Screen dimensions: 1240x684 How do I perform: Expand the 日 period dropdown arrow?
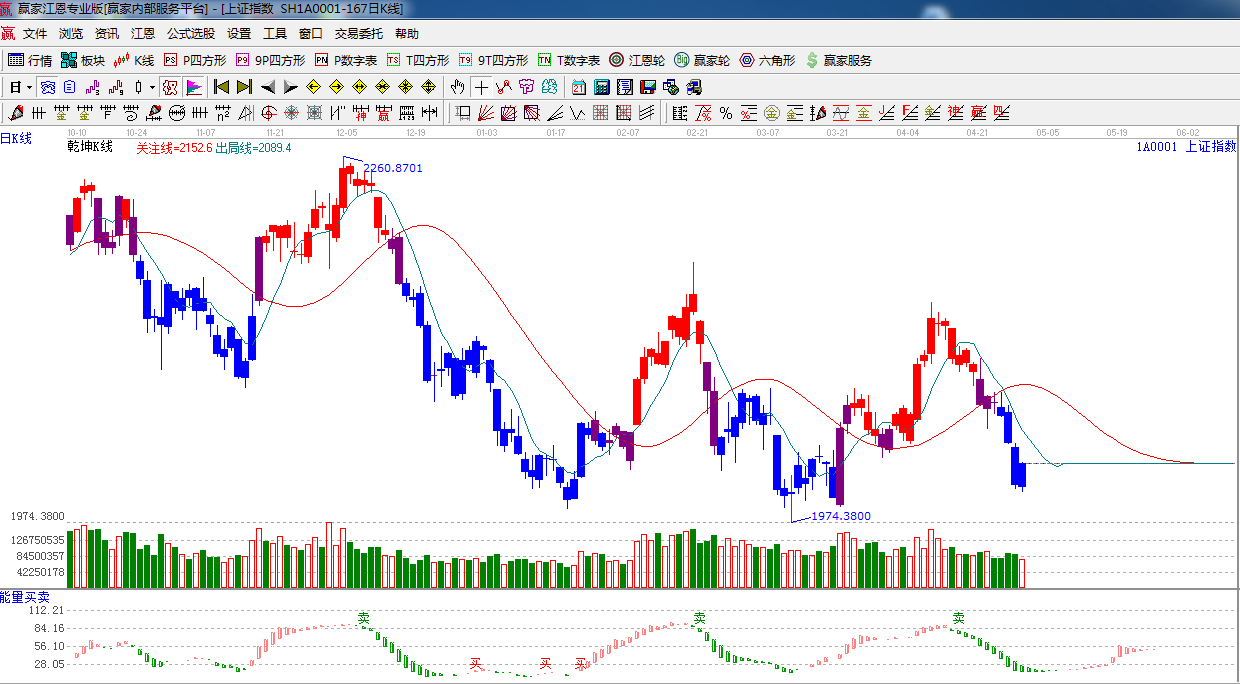(29, 87)
